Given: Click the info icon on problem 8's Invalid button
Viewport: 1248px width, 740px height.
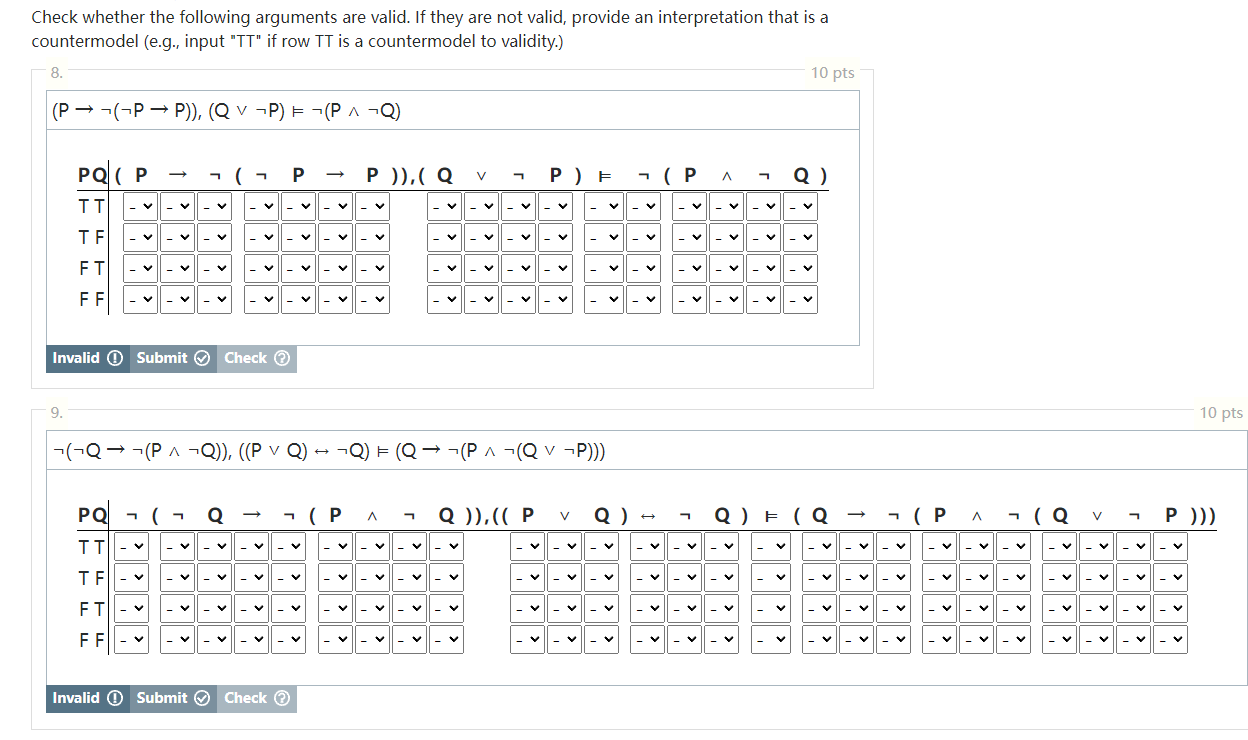Looking at the screenshot, I should point(113,358).
